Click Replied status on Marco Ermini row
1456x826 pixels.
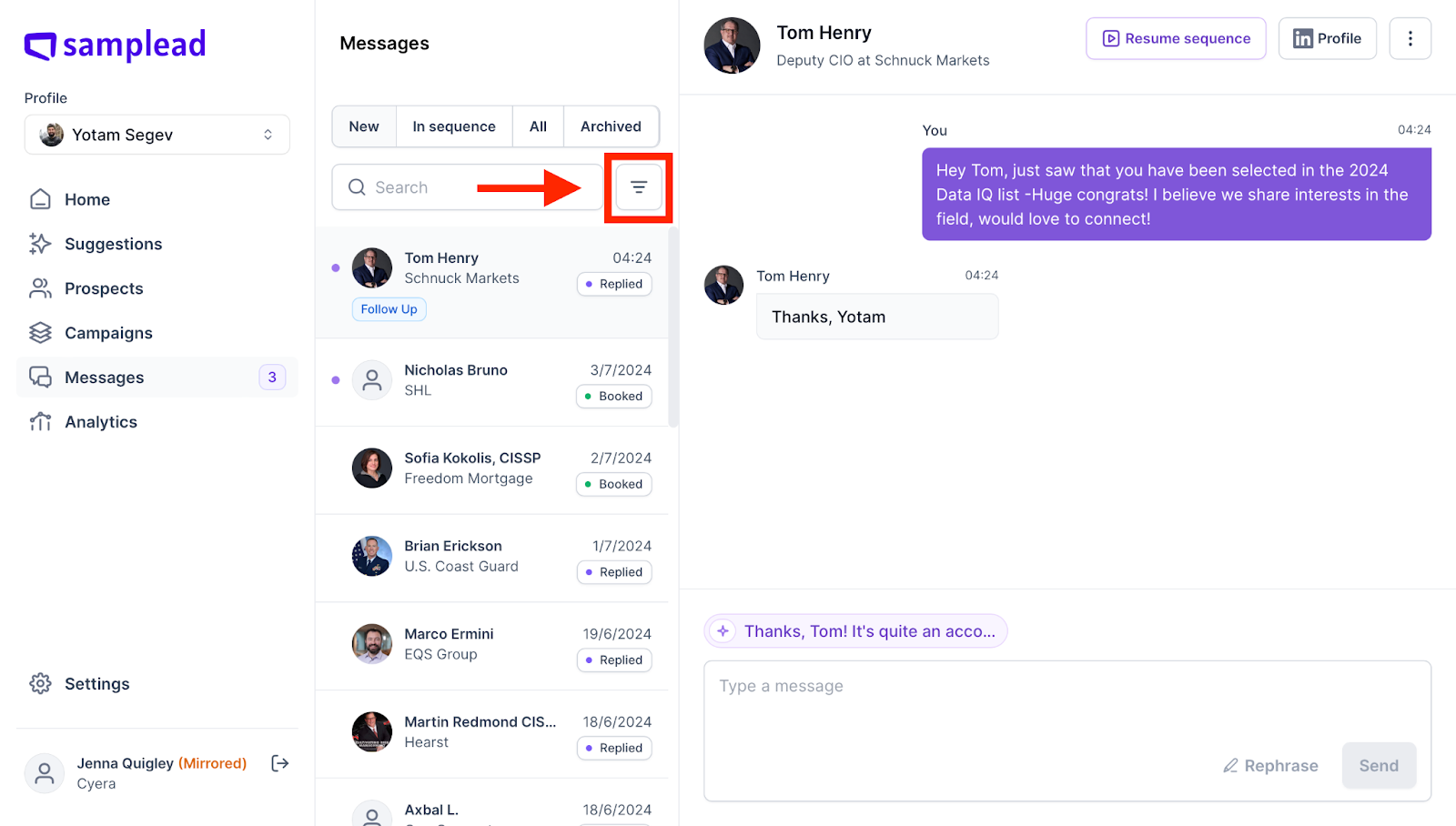click(x=614, y=660)
